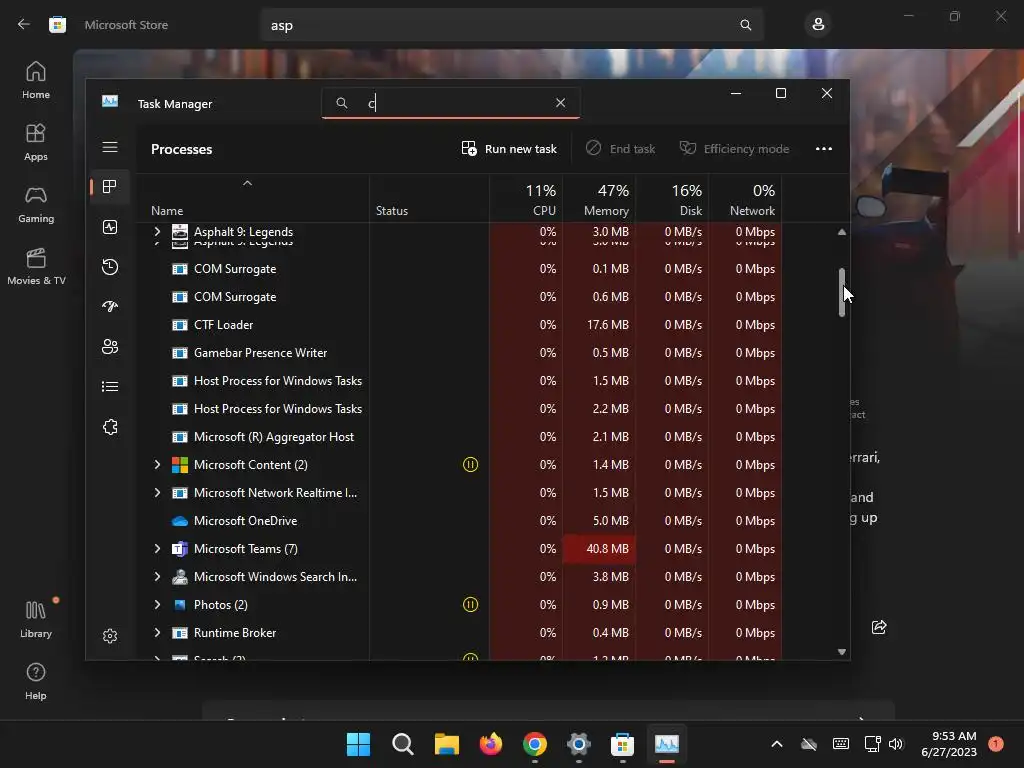Open the Users page icon in sidebar
This screenshot has width=1024, height=768.
tap(110, 347)
